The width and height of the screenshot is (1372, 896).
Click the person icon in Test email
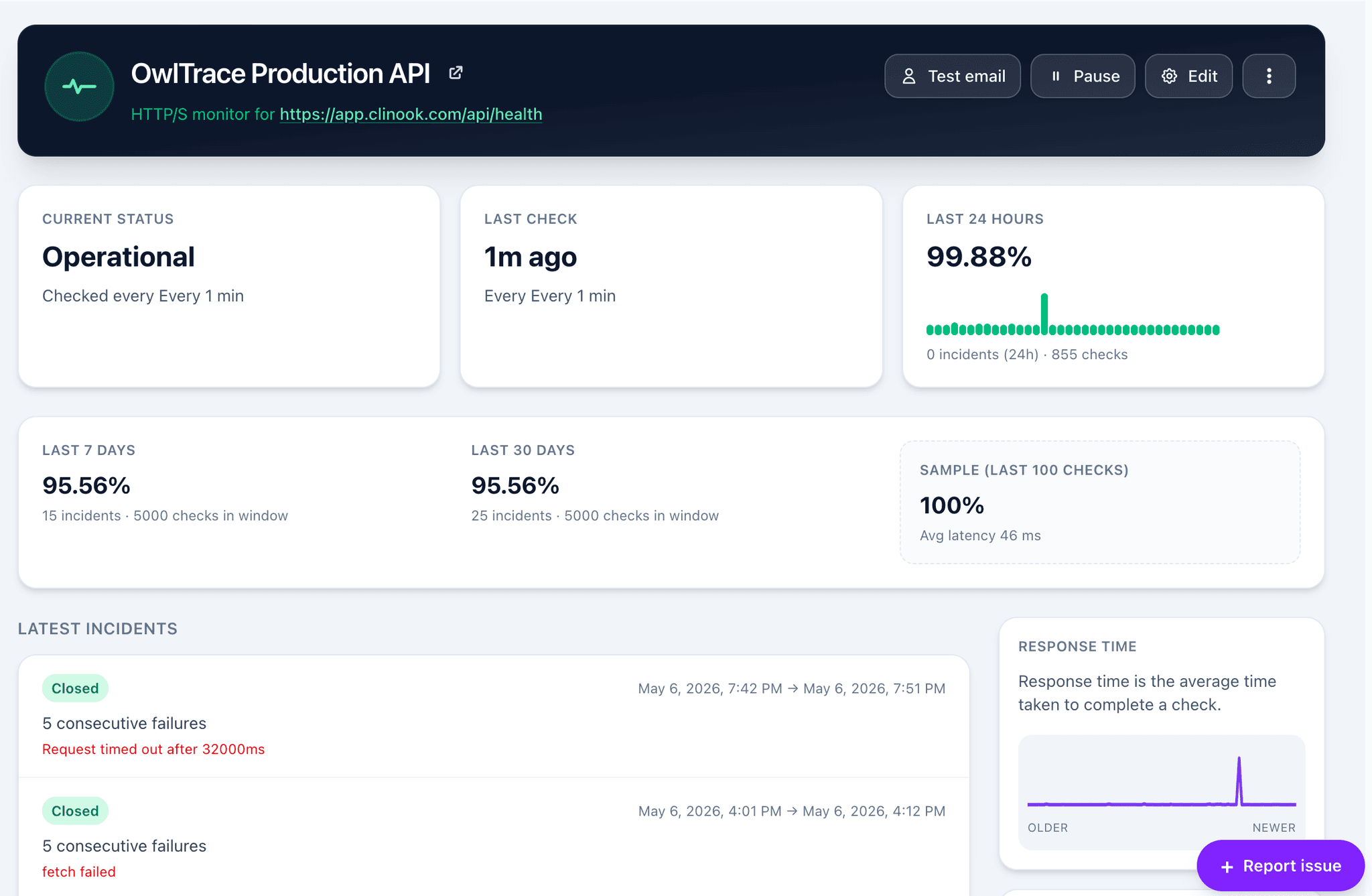(908, 76)
